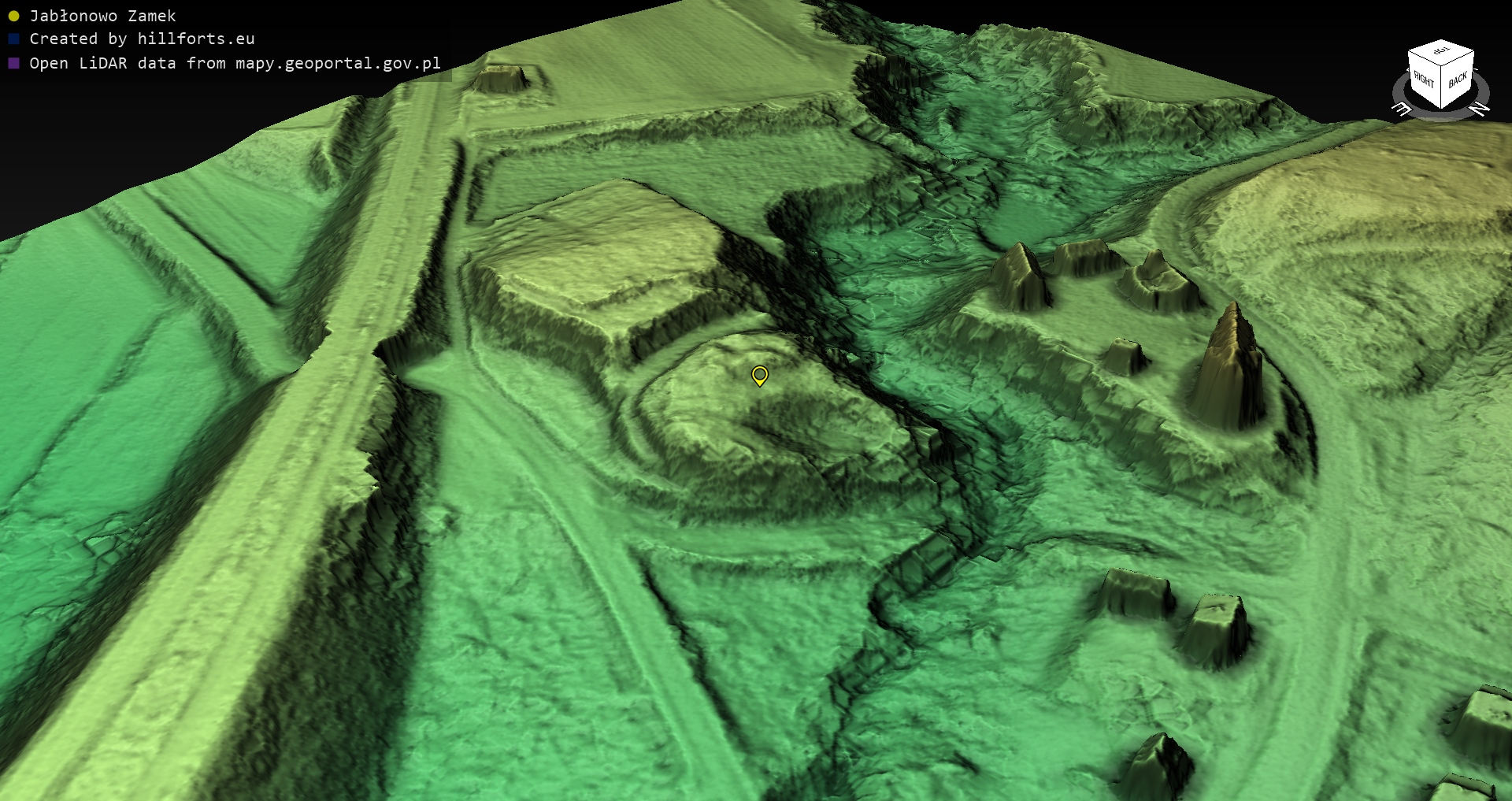Screen dimensions: 1512x801
Task: Open the Created by hillforts.eu link
Action: (x=142, y=39)
